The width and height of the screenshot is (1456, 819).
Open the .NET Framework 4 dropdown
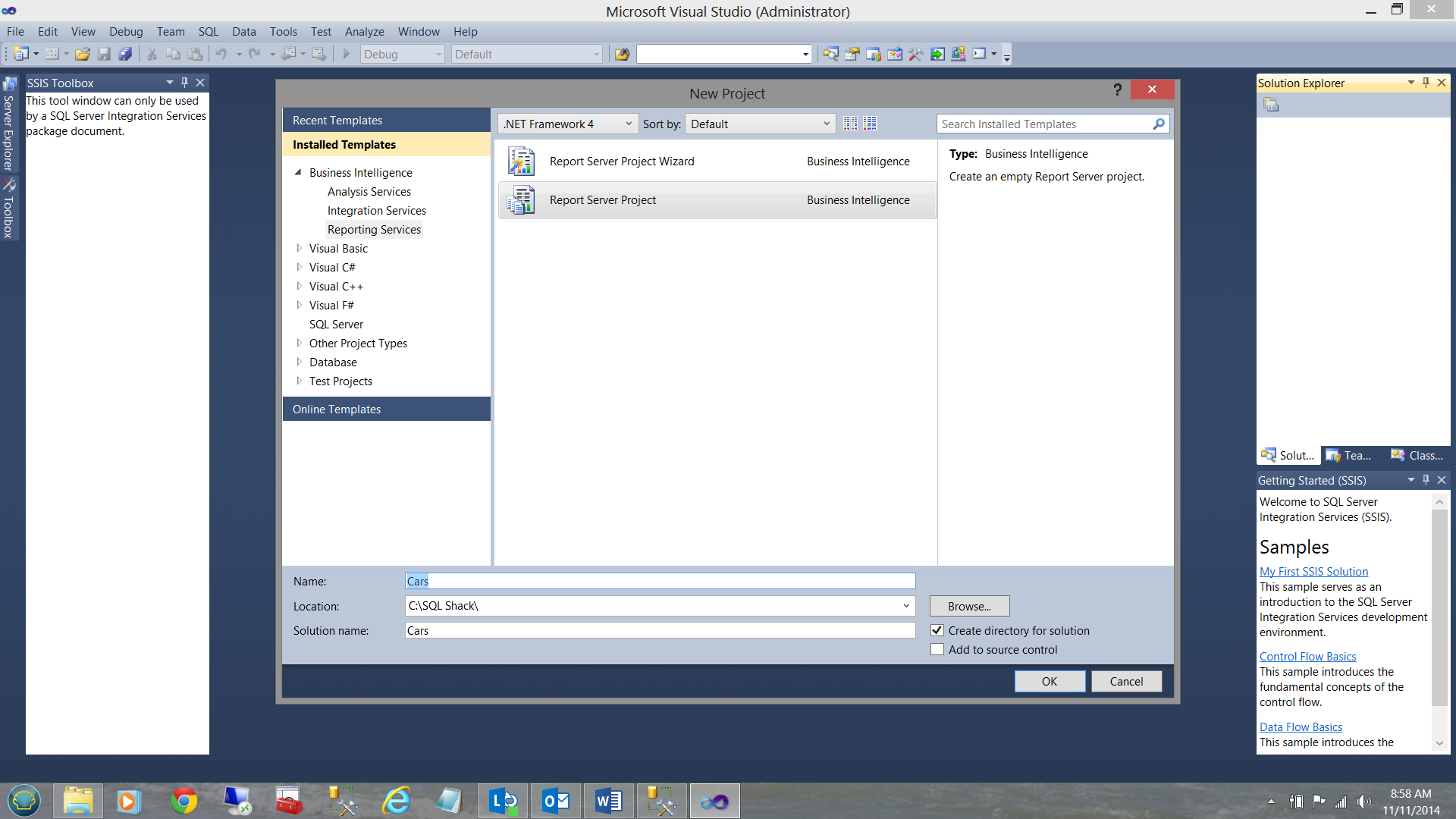point(567,124)
